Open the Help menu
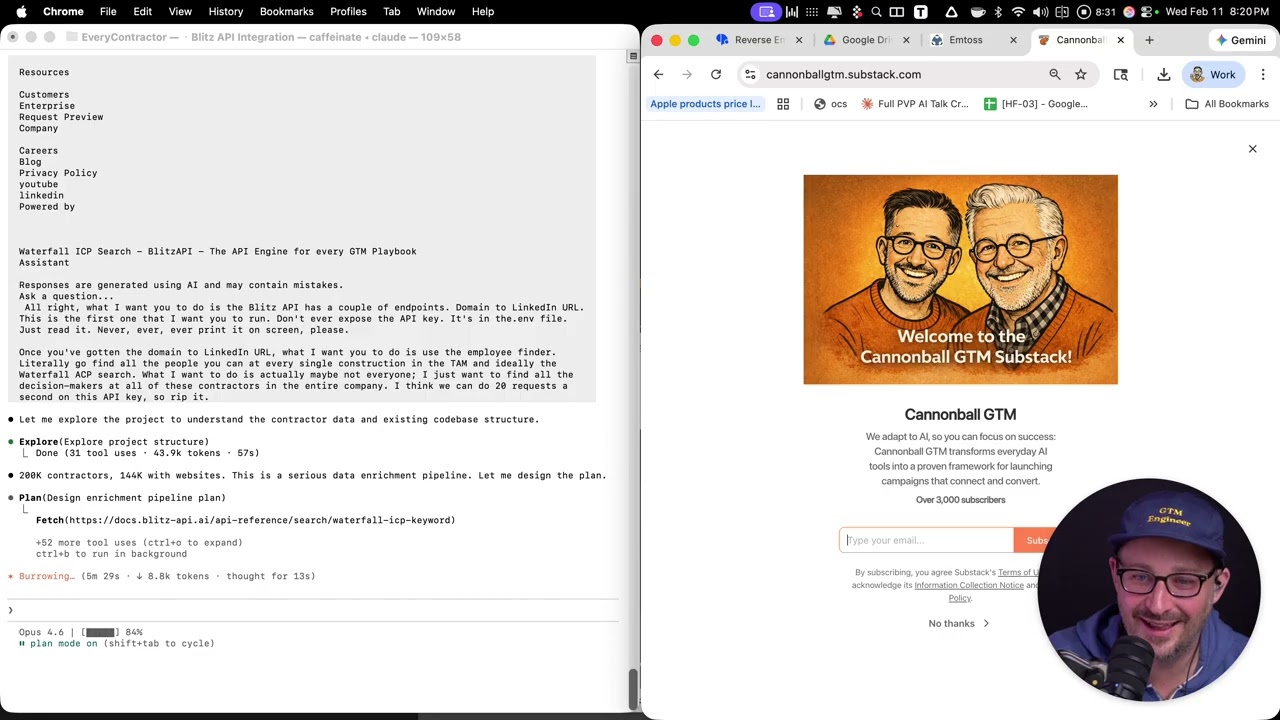The image size is (1280, 720). coord(483,12)
